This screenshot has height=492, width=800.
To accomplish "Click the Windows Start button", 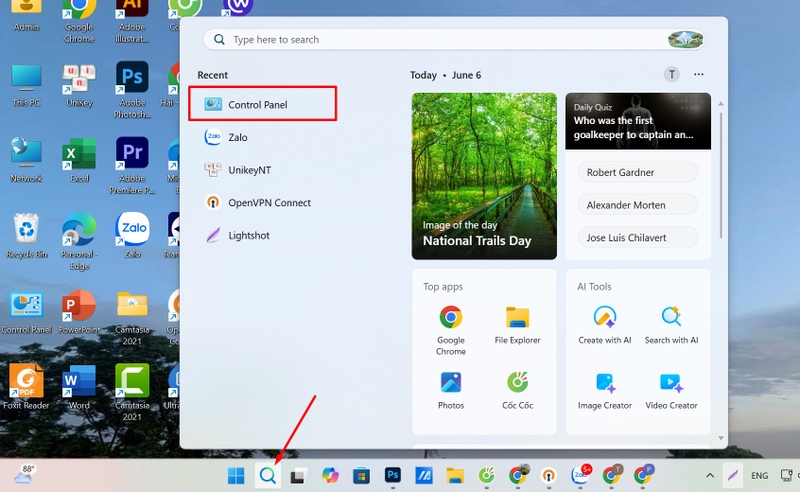I will pyautogui.click(x=236, y=476).
